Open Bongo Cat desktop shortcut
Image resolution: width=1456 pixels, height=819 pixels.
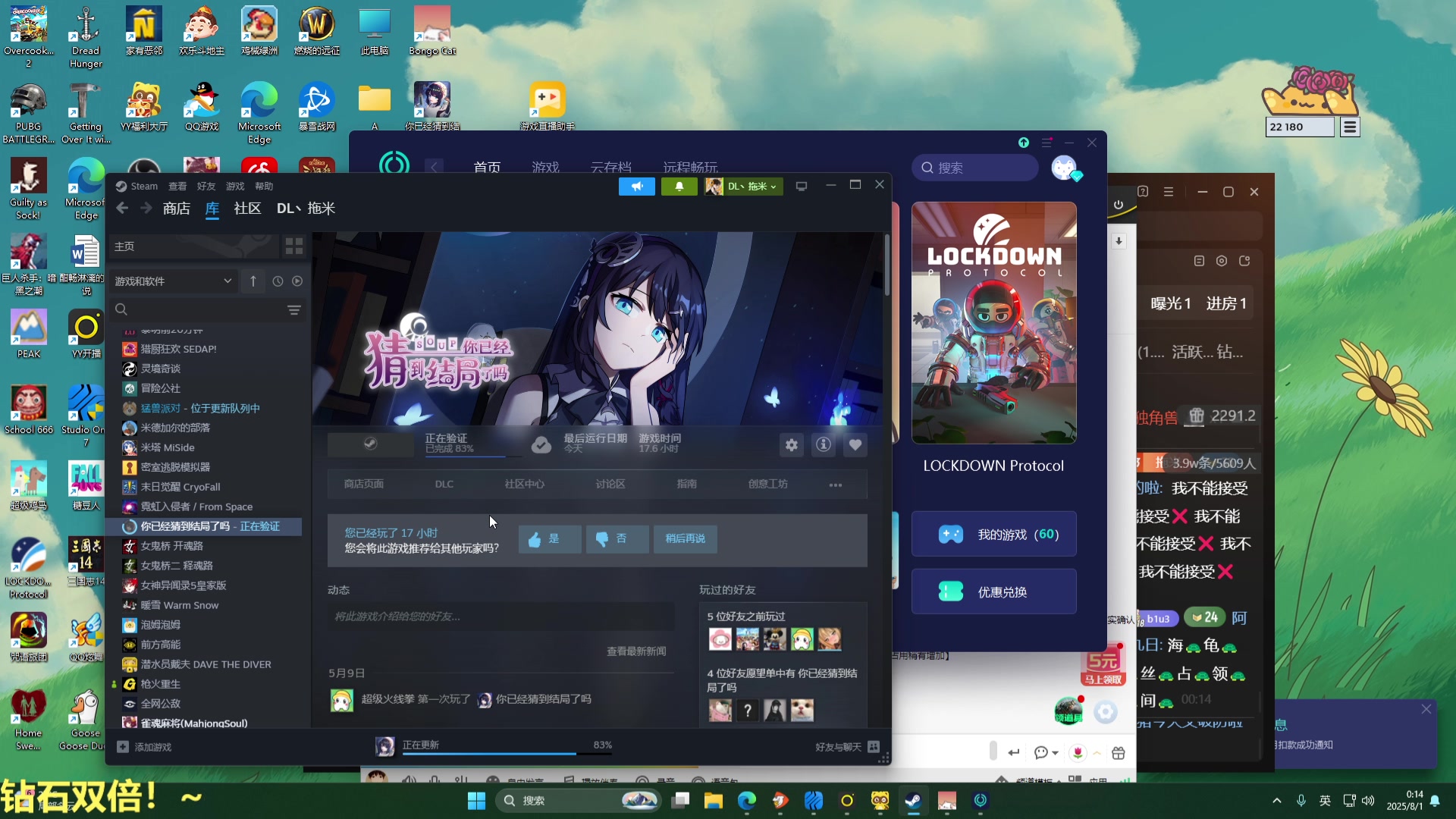432,30
